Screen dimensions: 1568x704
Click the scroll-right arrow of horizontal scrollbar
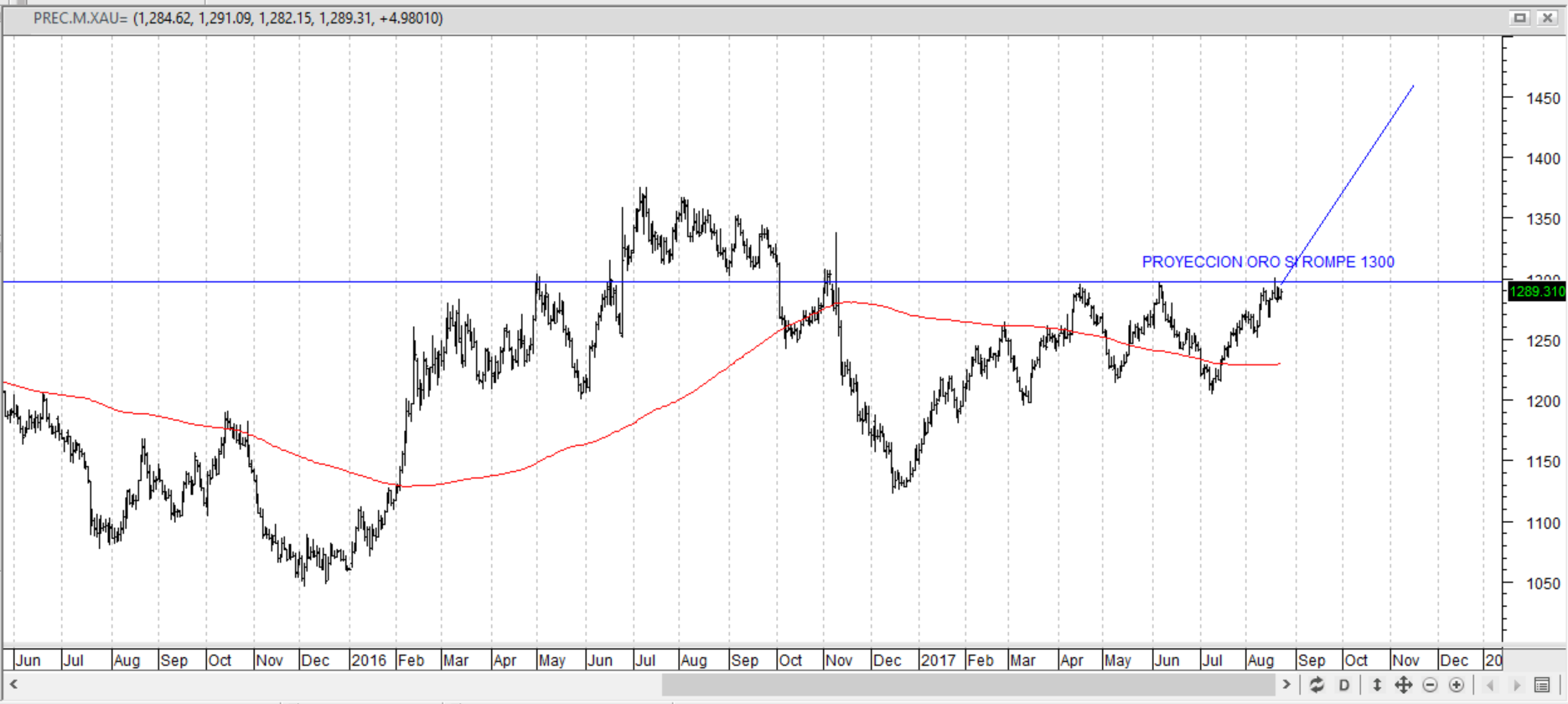1286,685
